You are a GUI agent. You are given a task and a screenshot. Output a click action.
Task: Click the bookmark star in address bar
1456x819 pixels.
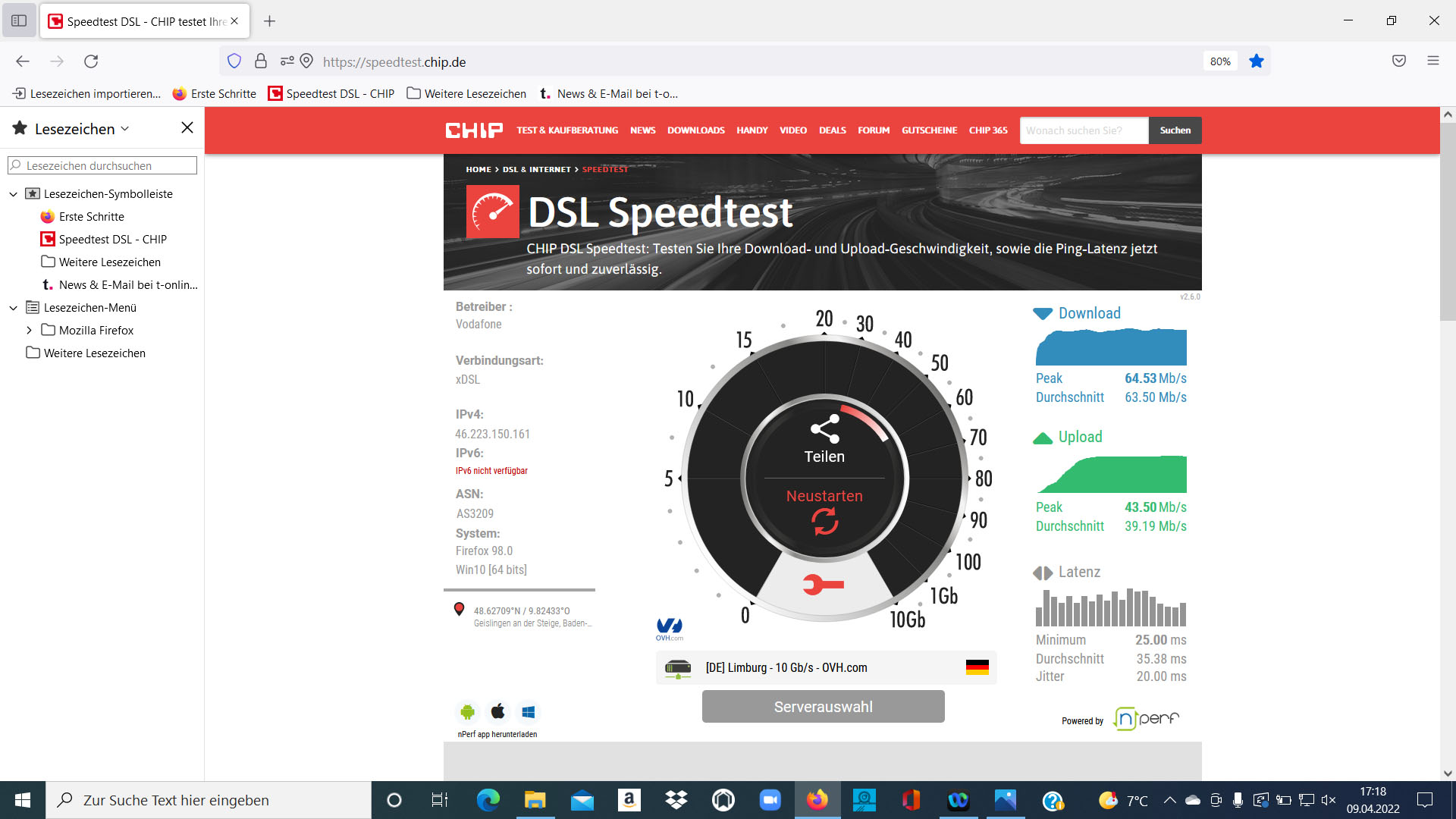[x=1257, y=61]
